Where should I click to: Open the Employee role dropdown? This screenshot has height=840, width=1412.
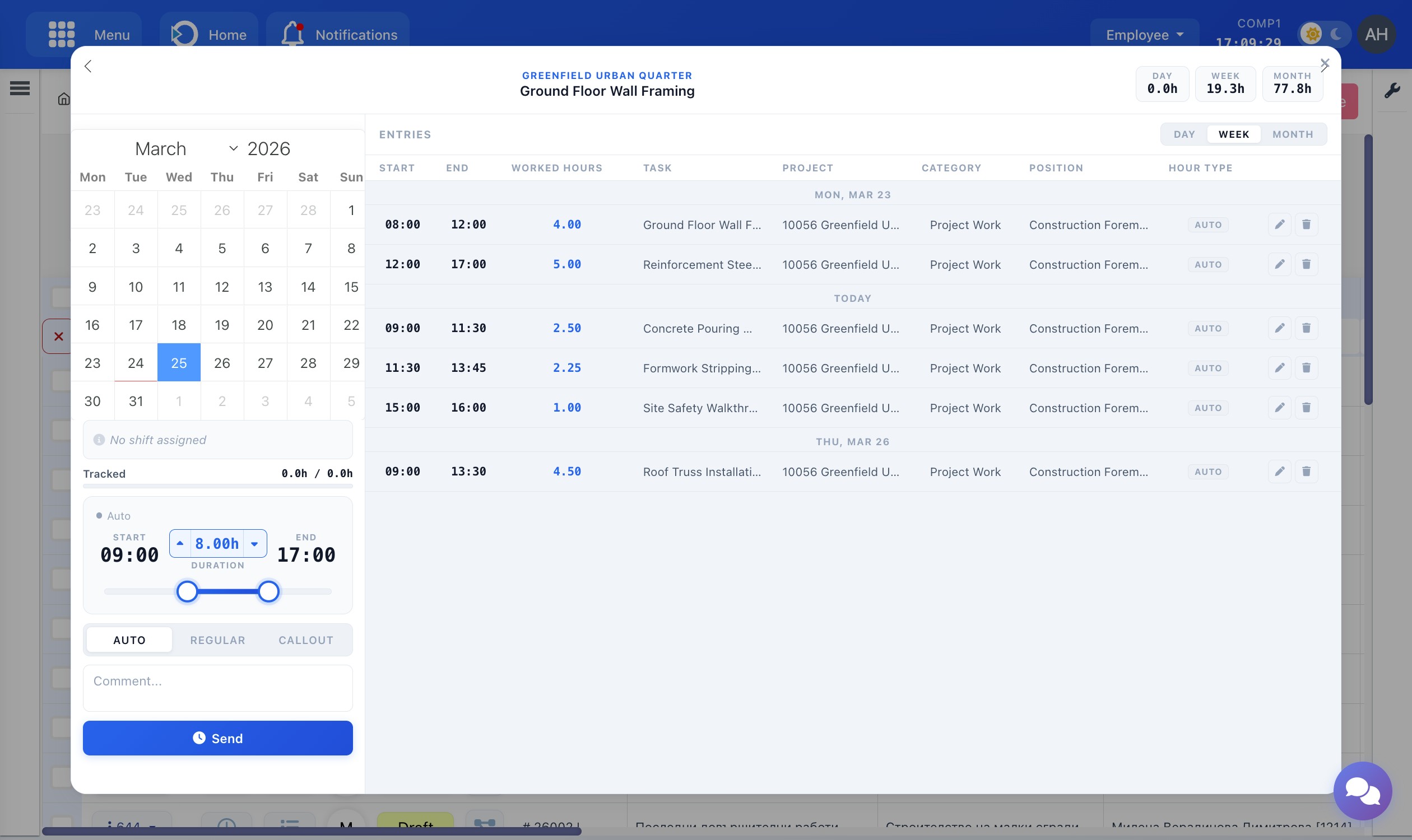[x=1142, y=35]
